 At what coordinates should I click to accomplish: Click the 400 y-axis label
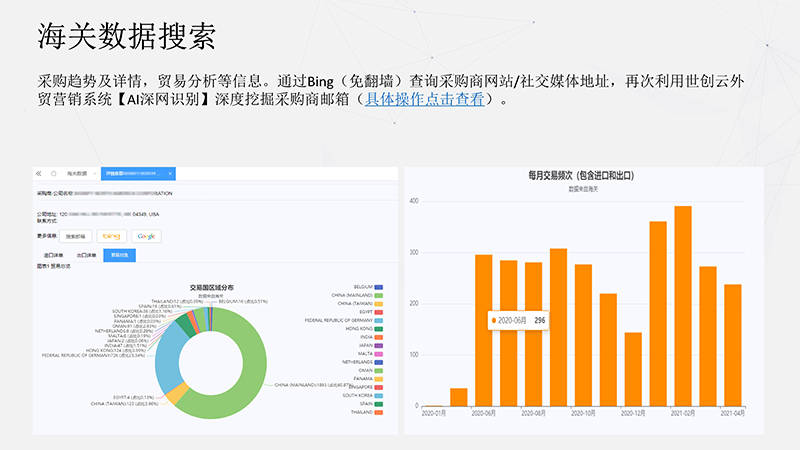(414, 201)
